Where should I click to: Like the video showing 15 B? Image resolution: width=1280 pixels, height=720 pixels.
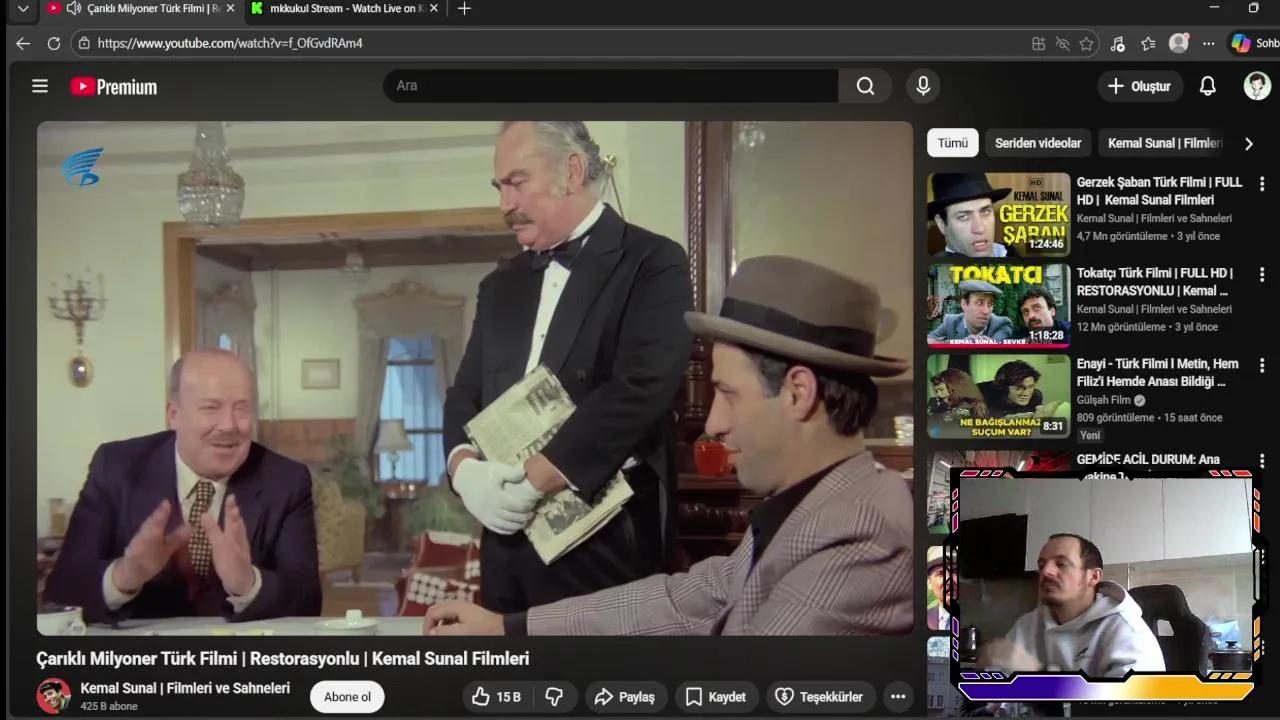[497, 697]
